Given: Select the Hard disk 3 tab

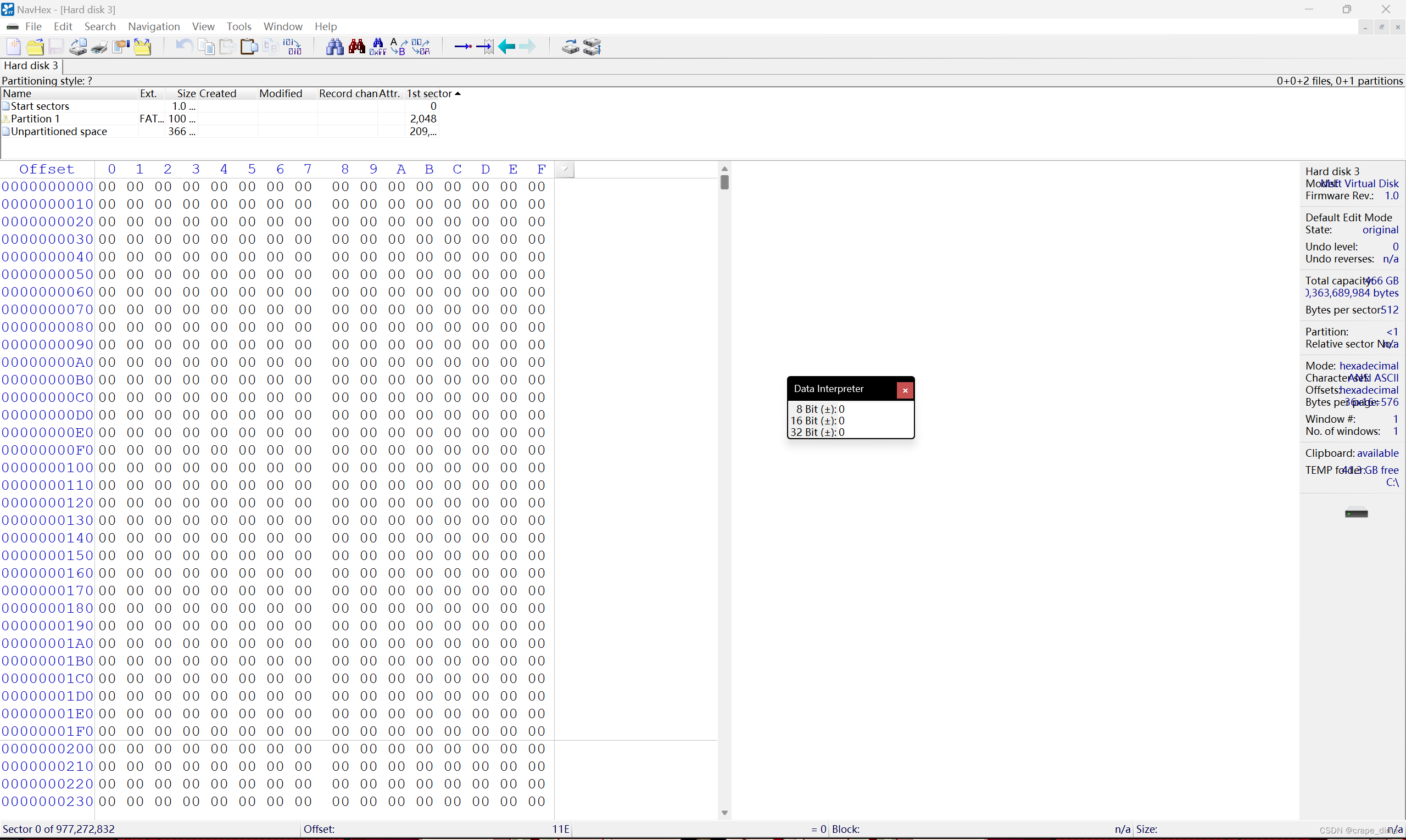Looking at the screenshot, I should pyautogui.click(x=31, y=66).
